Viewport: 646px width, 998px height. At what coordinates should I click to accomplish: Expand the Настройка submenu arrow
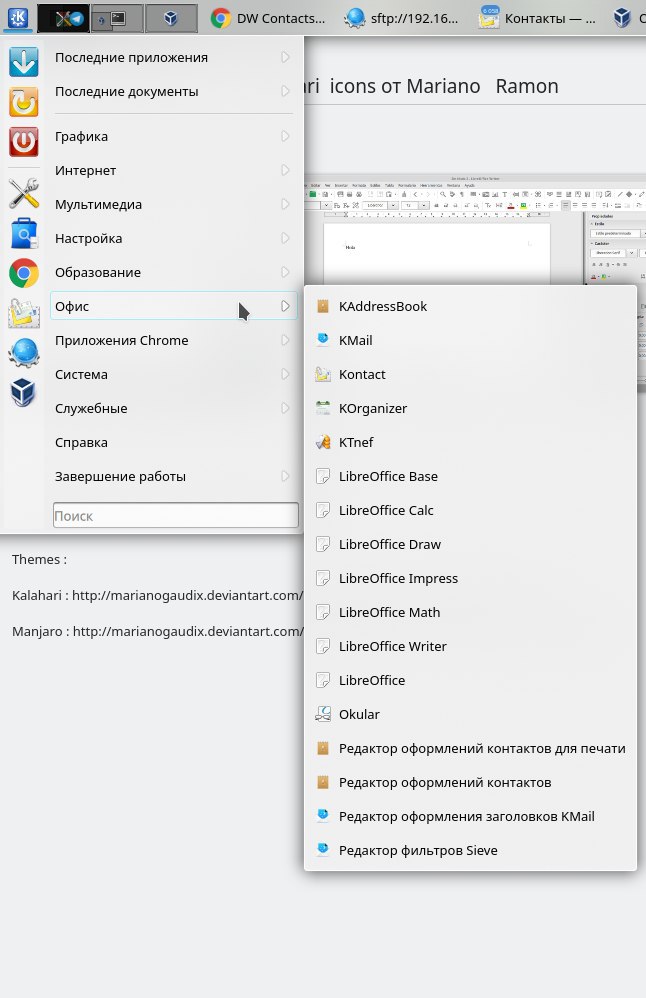285,238
